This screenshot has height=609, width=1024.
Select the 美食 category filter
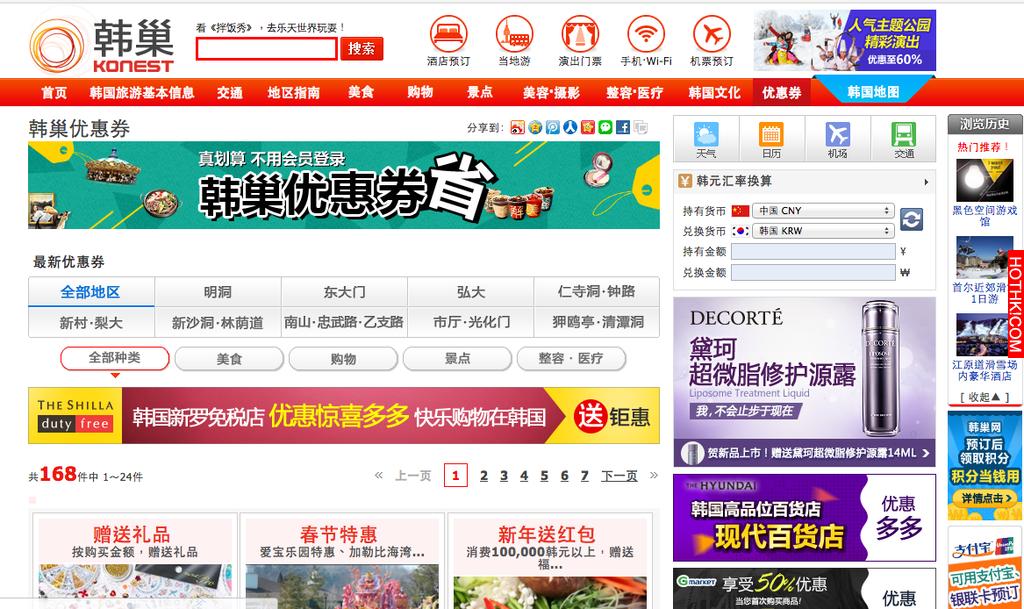(229, 358)
